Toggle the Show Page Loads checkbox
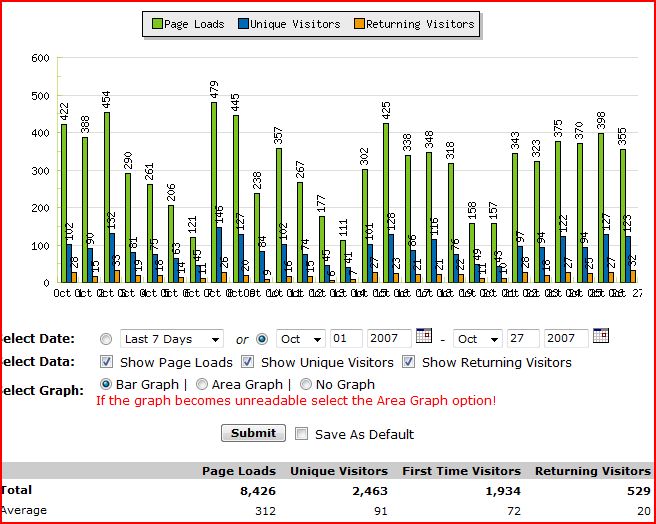This screenshot has height=524, width=656. [106, 362]
